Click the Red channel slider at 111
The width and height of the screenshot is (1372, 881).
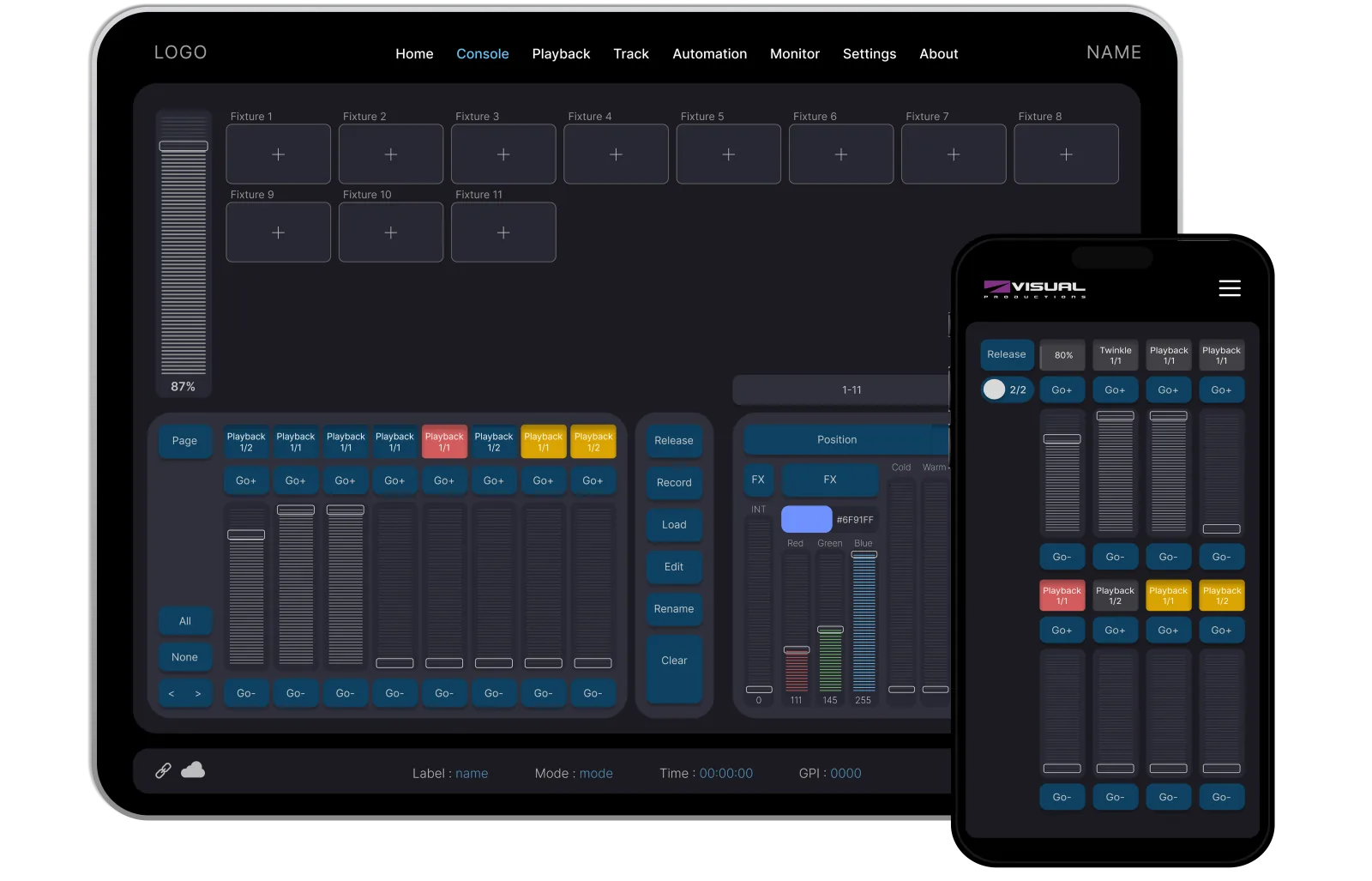(x=797, y=649)
